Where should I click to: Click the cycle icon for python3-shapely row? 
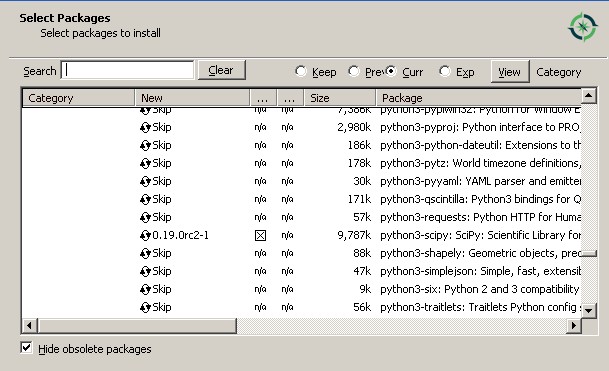point(145,253)
